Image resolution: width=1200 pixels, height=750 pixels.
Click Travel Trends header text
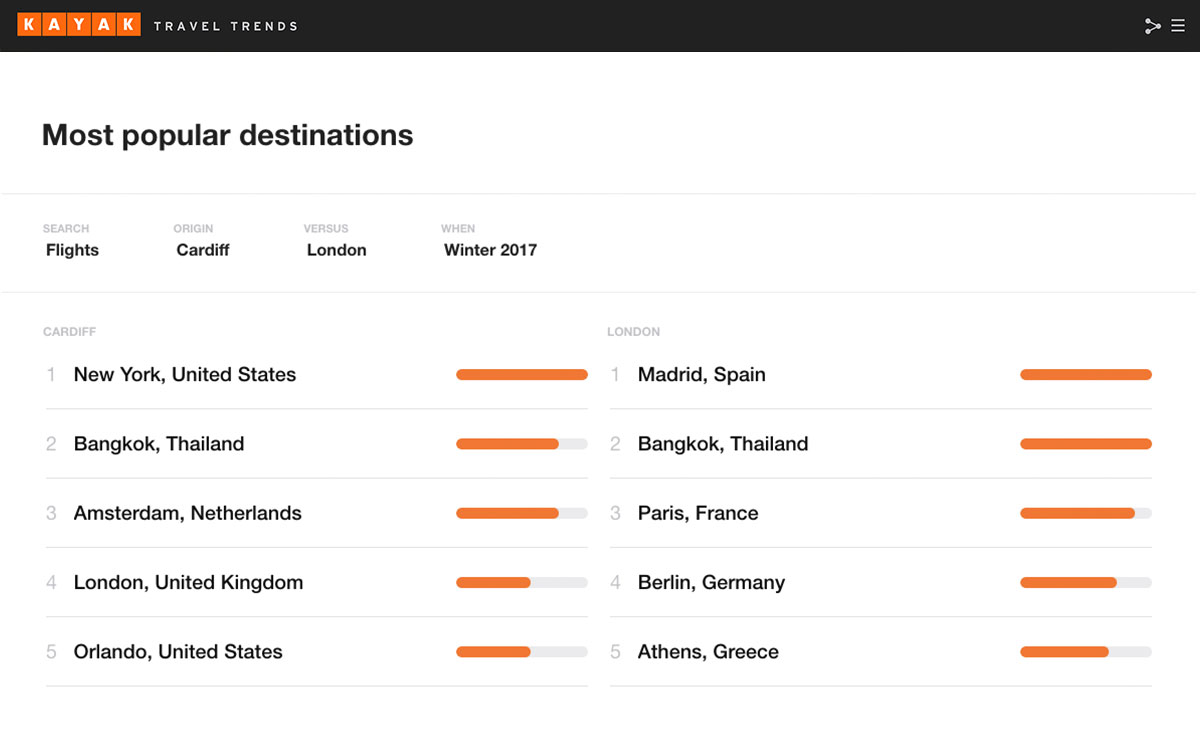tap(226, 26)
